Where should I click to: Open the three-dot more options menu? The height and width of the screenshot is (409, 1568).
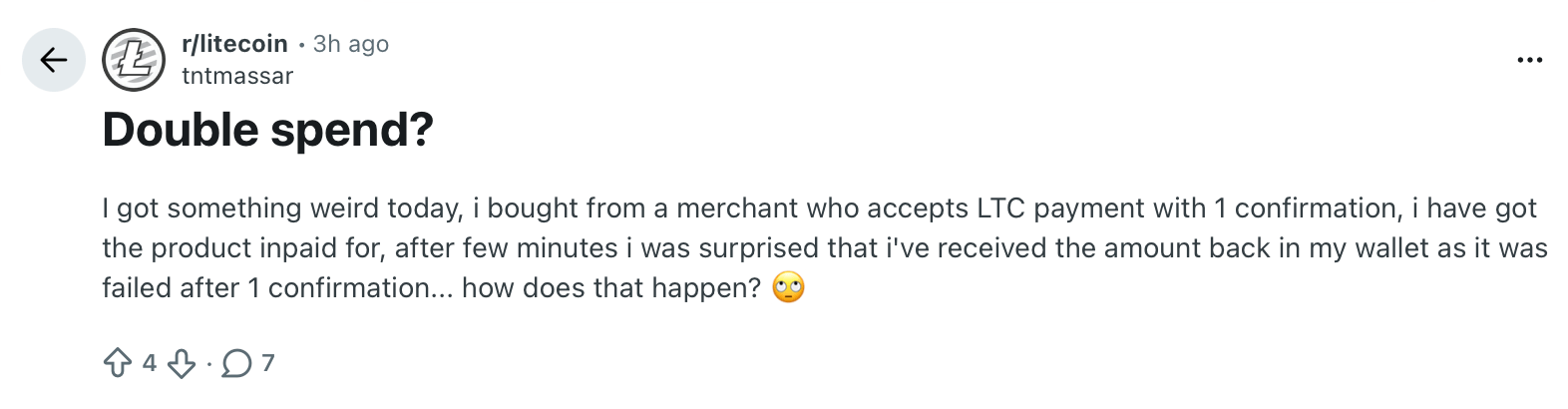pyautogui.click(x=1529, y=60)
